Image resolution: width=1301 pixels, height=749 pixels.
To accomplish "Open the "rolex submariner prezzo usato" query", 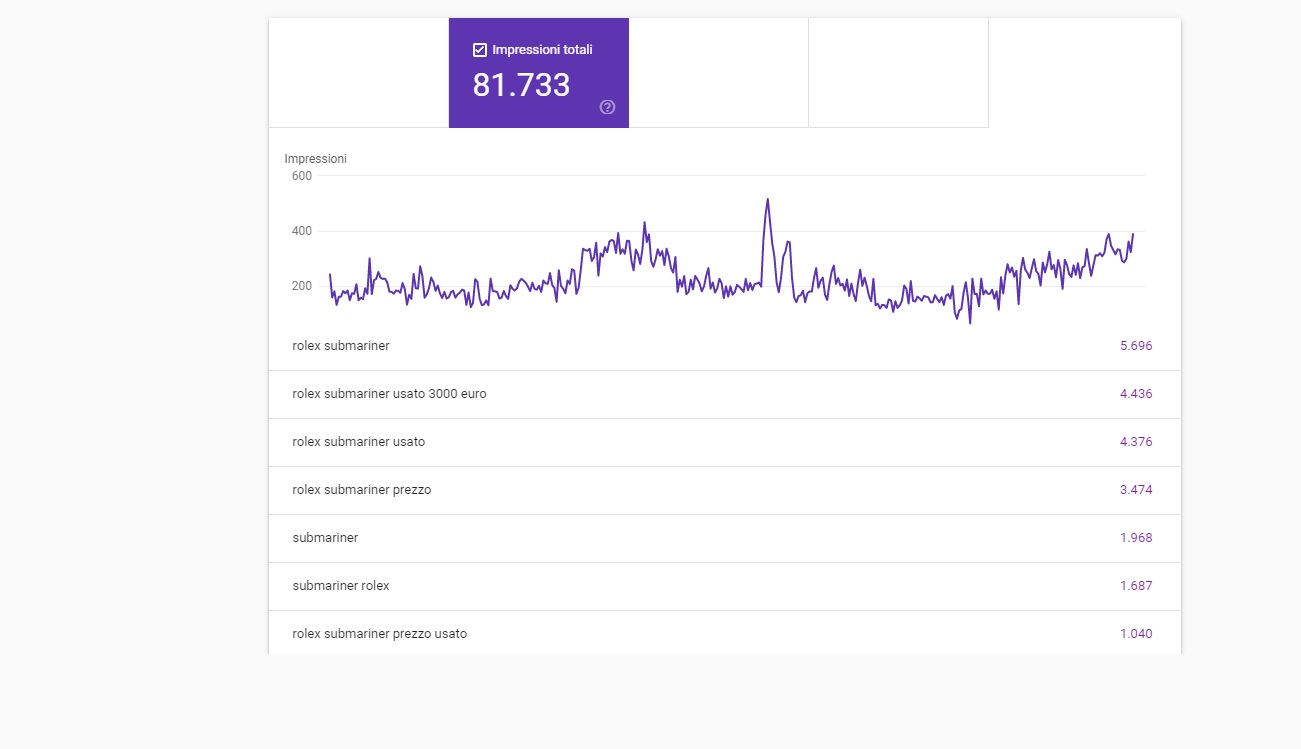I will tap(725, 633).
